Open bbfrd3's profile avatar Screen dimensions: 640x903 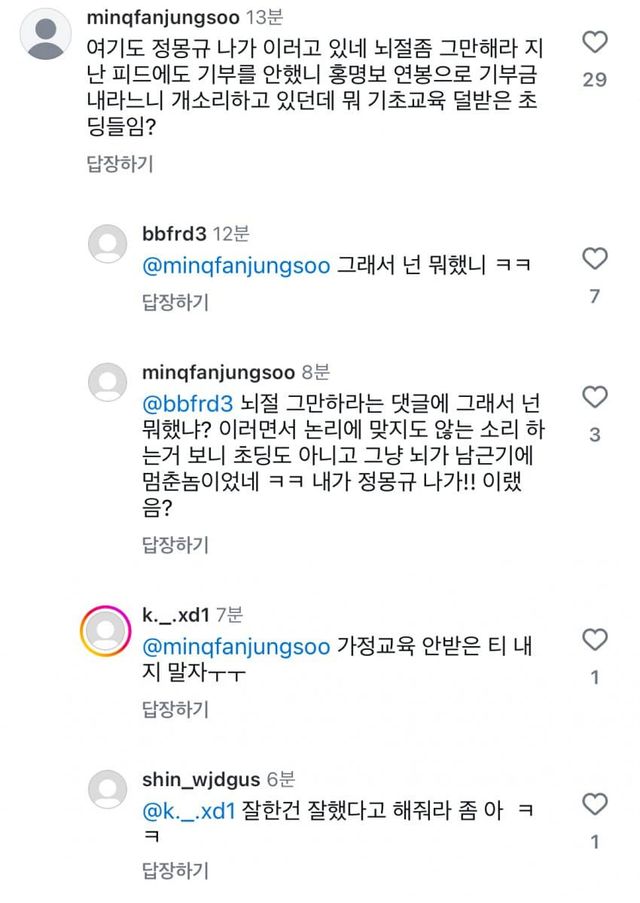[108, 243]
